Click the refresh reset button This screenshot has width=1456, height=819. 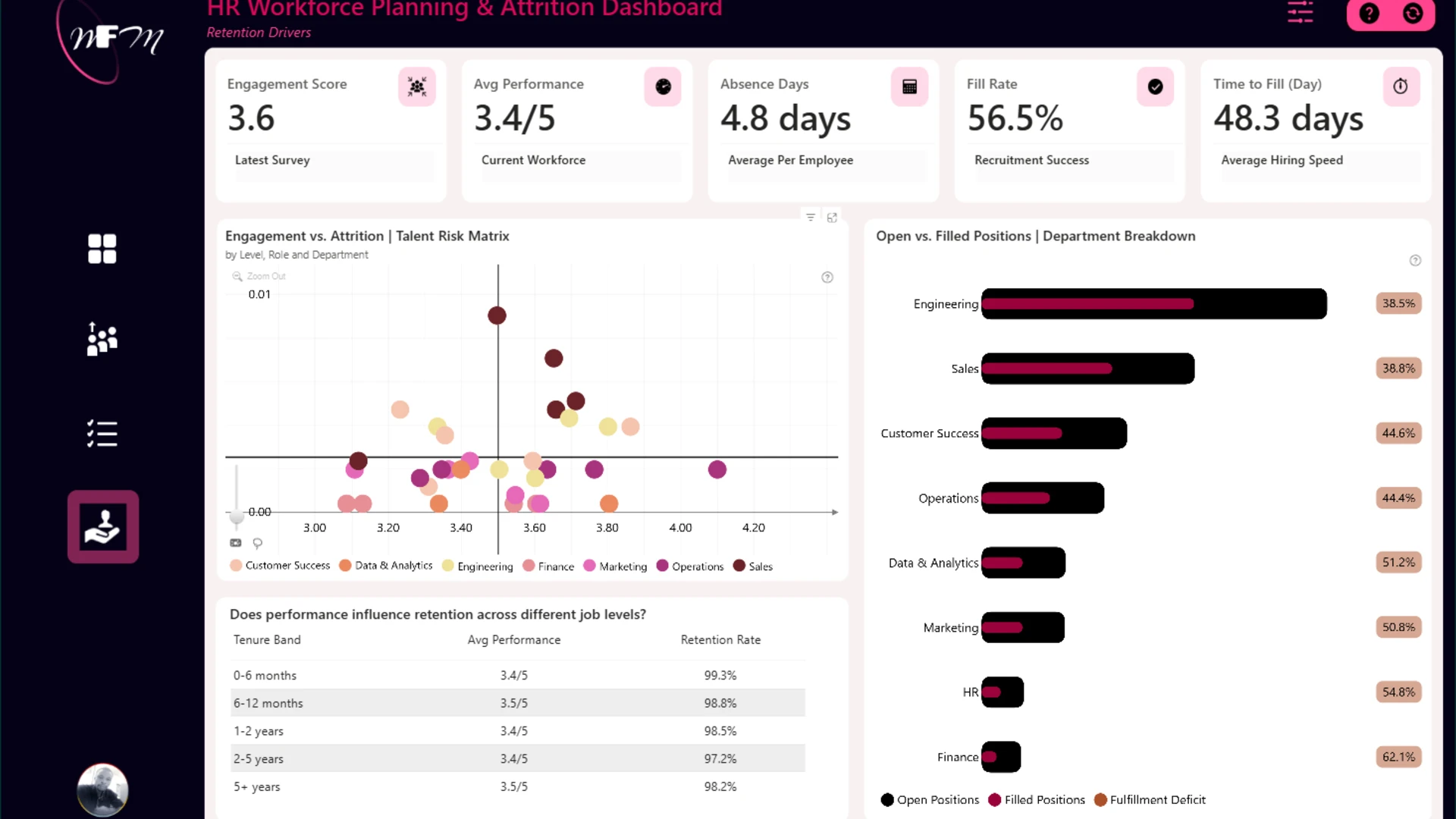tap(1412, 14)
